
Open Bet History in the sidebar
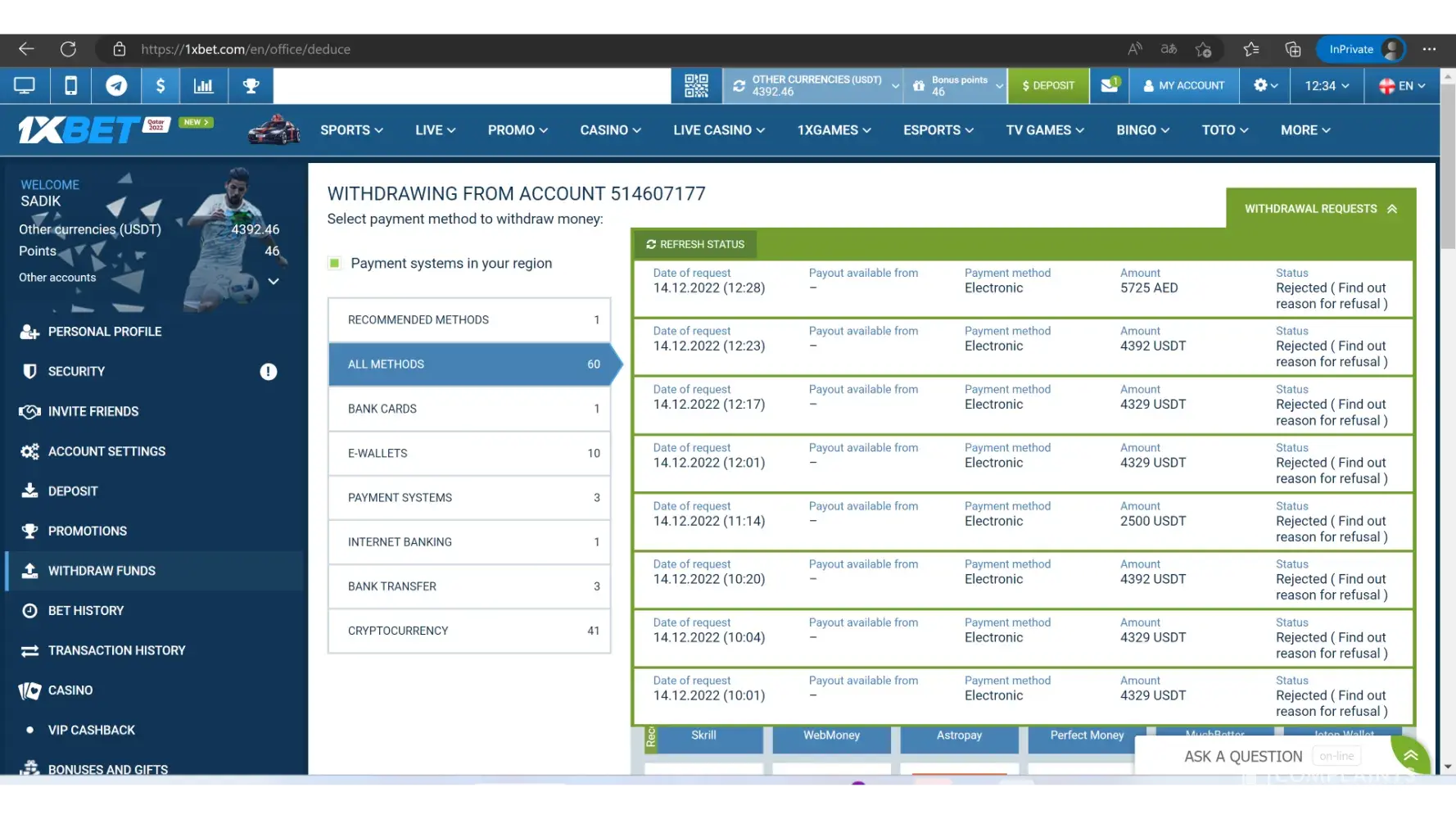(86, 611)
